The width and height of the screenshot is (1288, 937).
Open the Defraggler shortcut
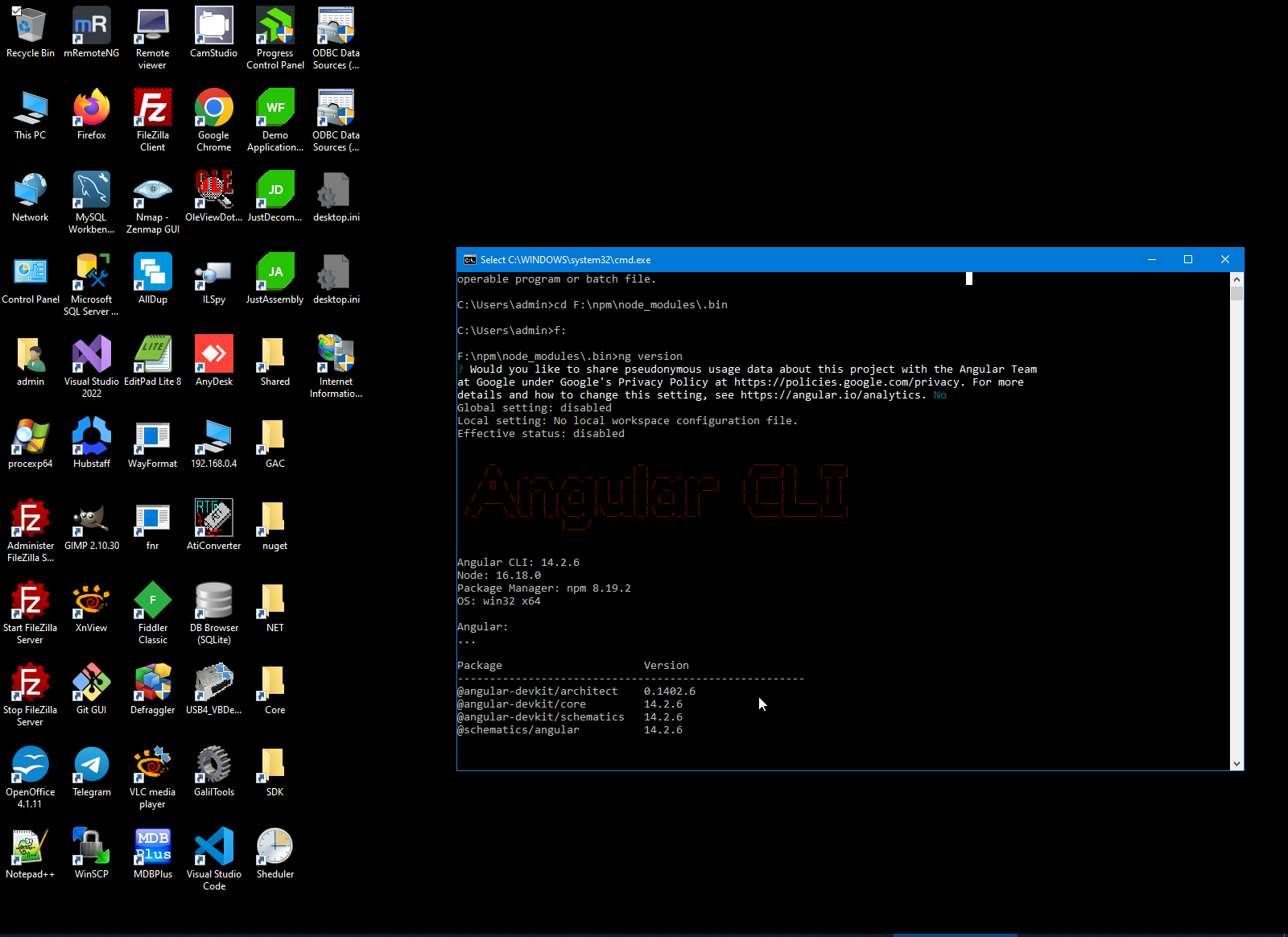[x=152, y=689]
